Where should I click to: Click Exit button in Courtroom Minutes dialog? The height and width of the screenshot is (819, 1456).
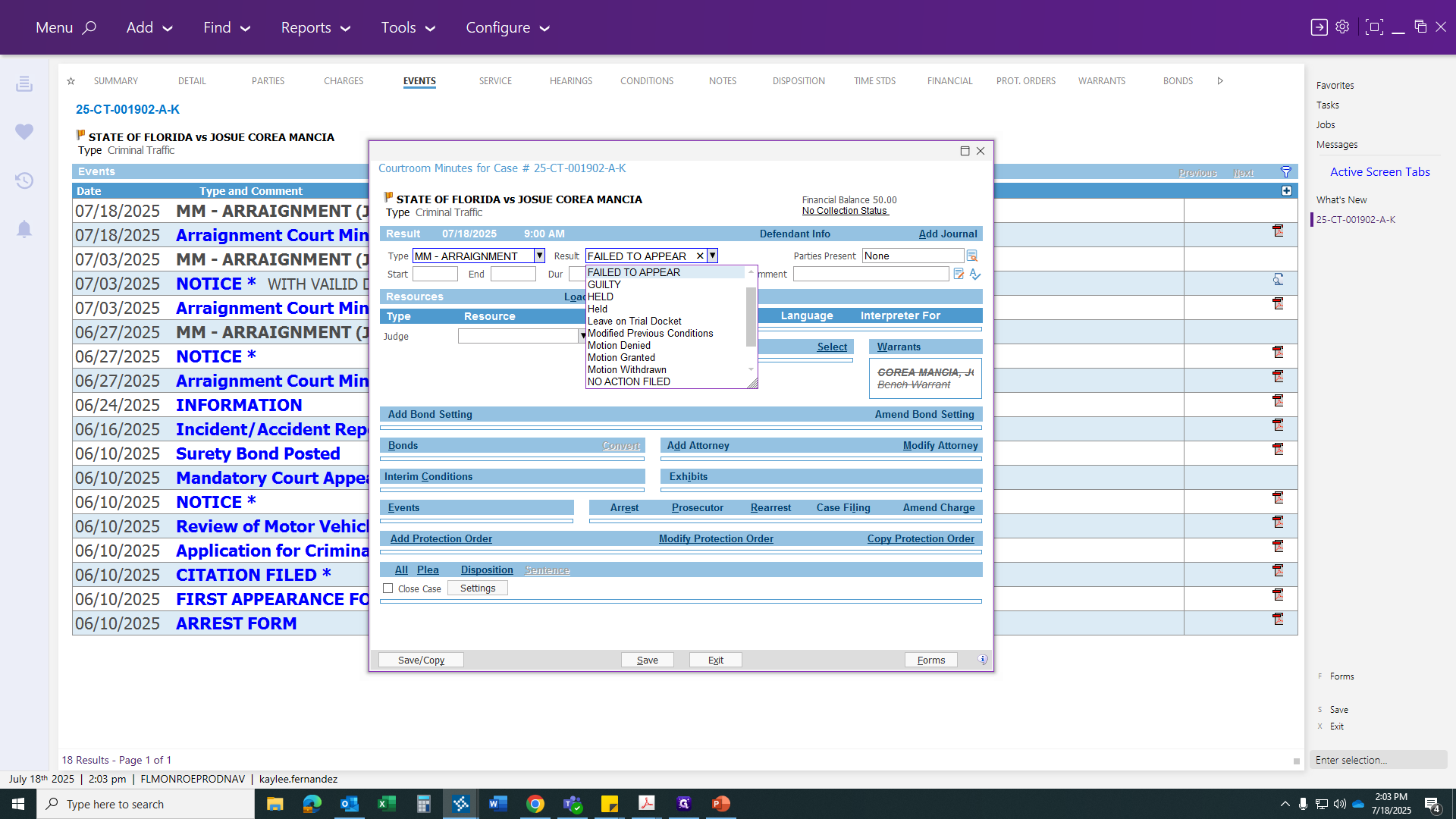tap(715, 660)
